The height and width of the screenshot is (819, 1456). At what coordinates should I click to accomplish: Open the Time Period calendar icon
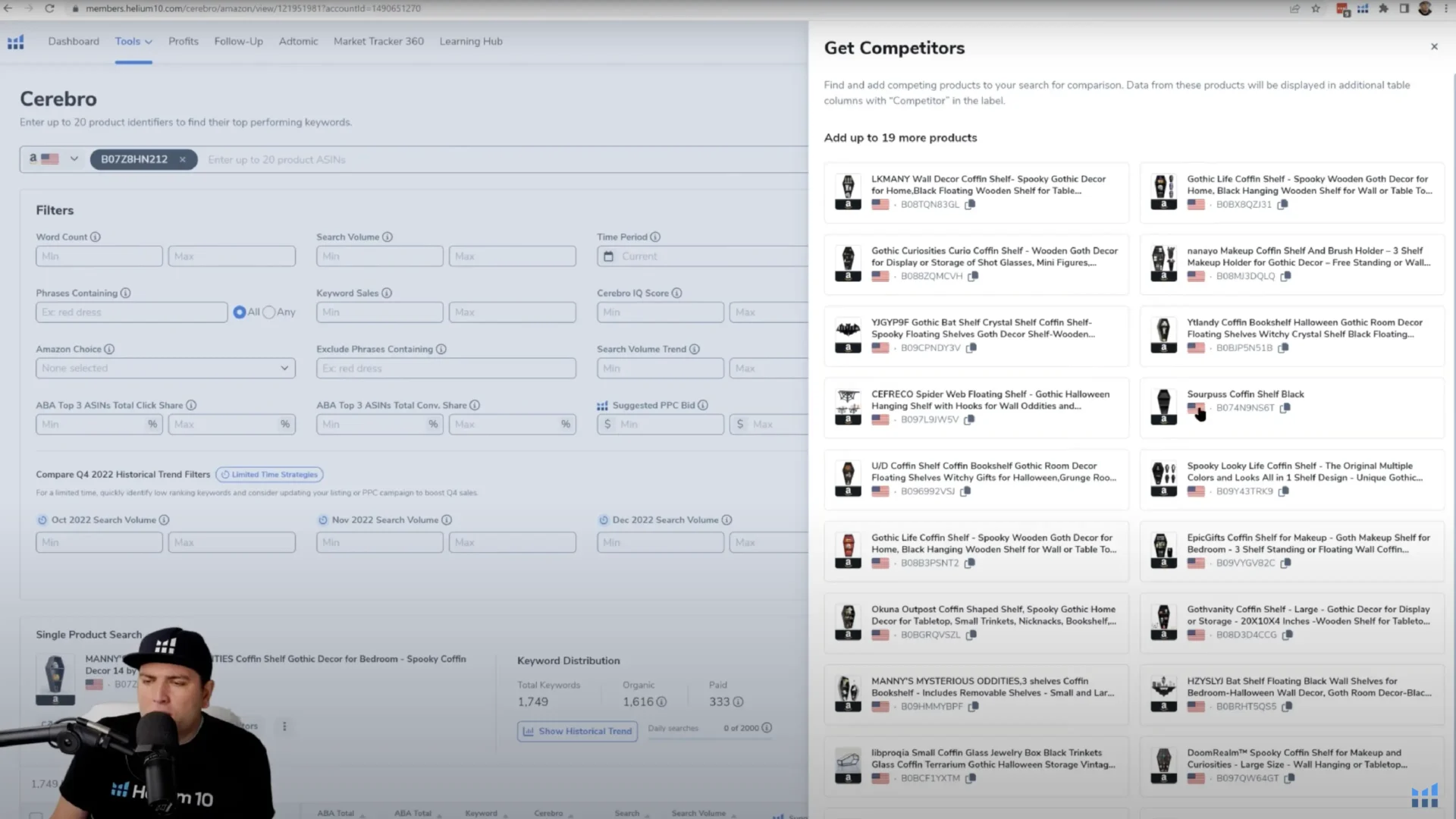point(608,256)
